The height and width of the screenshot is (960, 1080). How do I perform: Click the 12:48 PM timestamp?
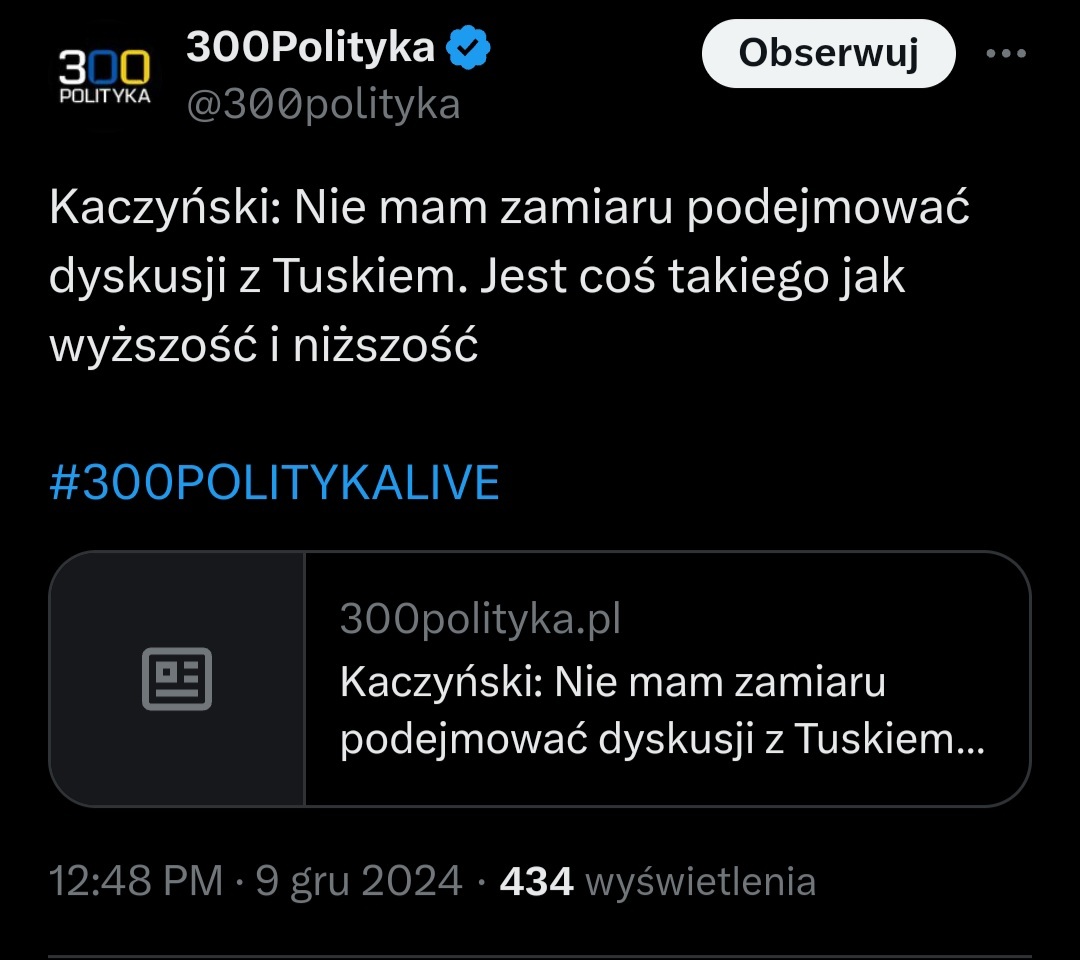[136, 881]
